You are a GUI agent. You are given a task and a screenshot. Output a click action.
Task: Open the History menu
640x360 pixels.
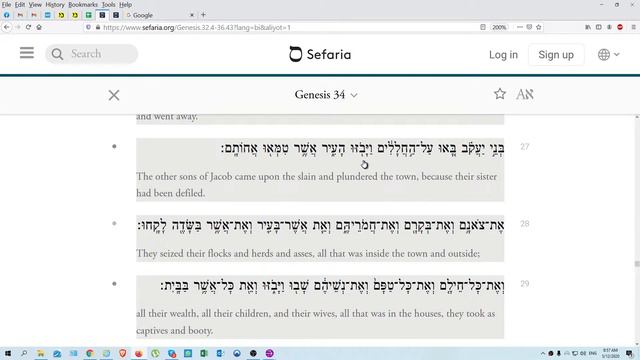(x=55, y=4)
